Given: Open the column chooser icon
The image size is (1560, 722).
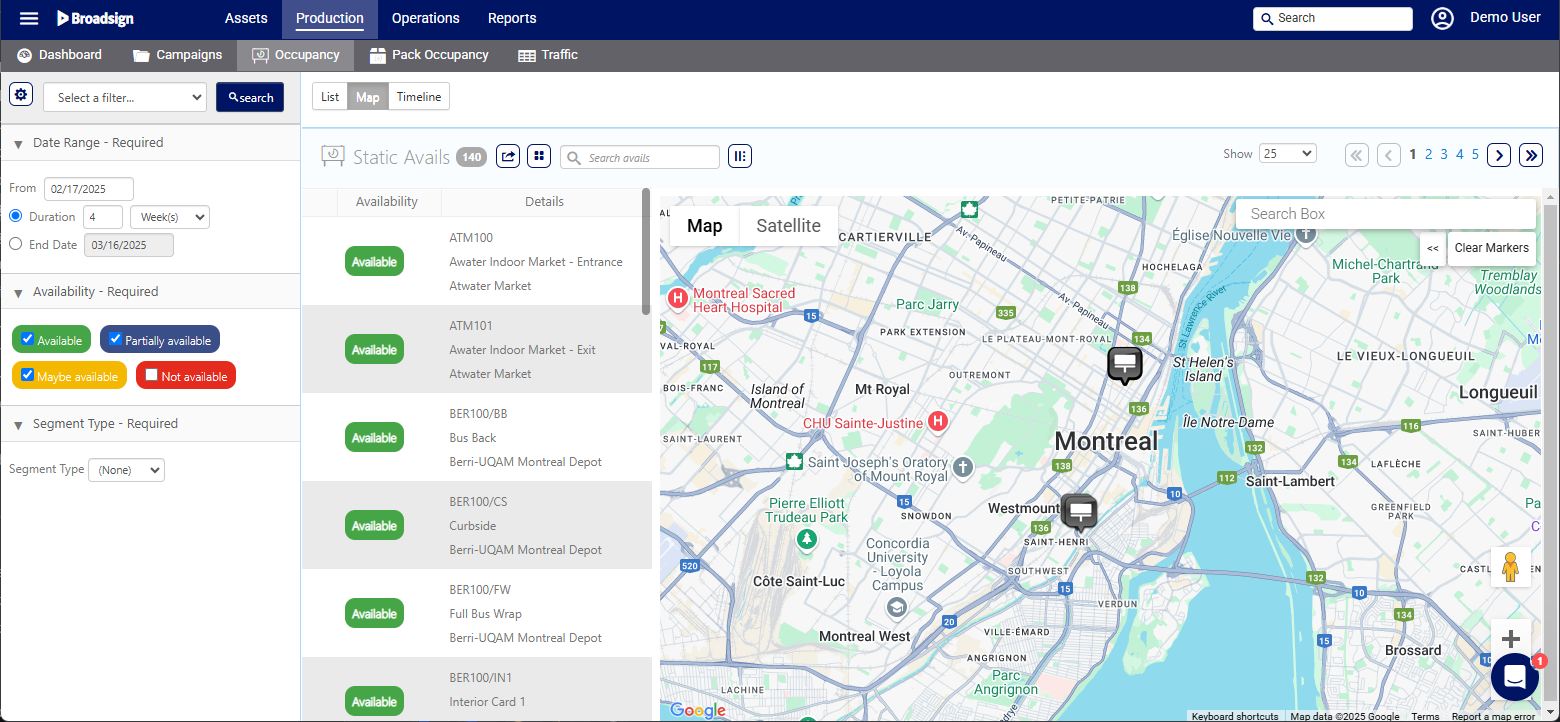Looking at the screenshot, I should 740,155.
